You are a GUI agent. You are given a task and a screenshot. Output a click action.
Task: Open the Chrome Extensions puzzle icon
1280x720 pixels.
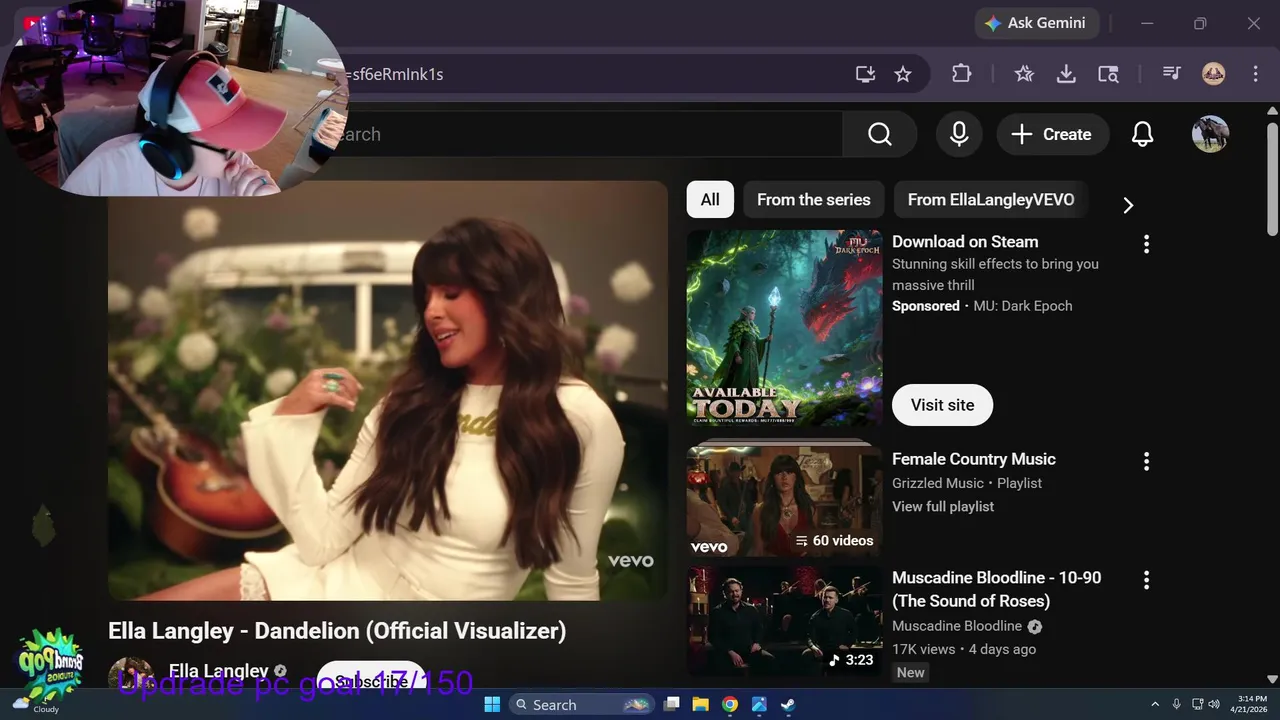[x=961, y=74]
